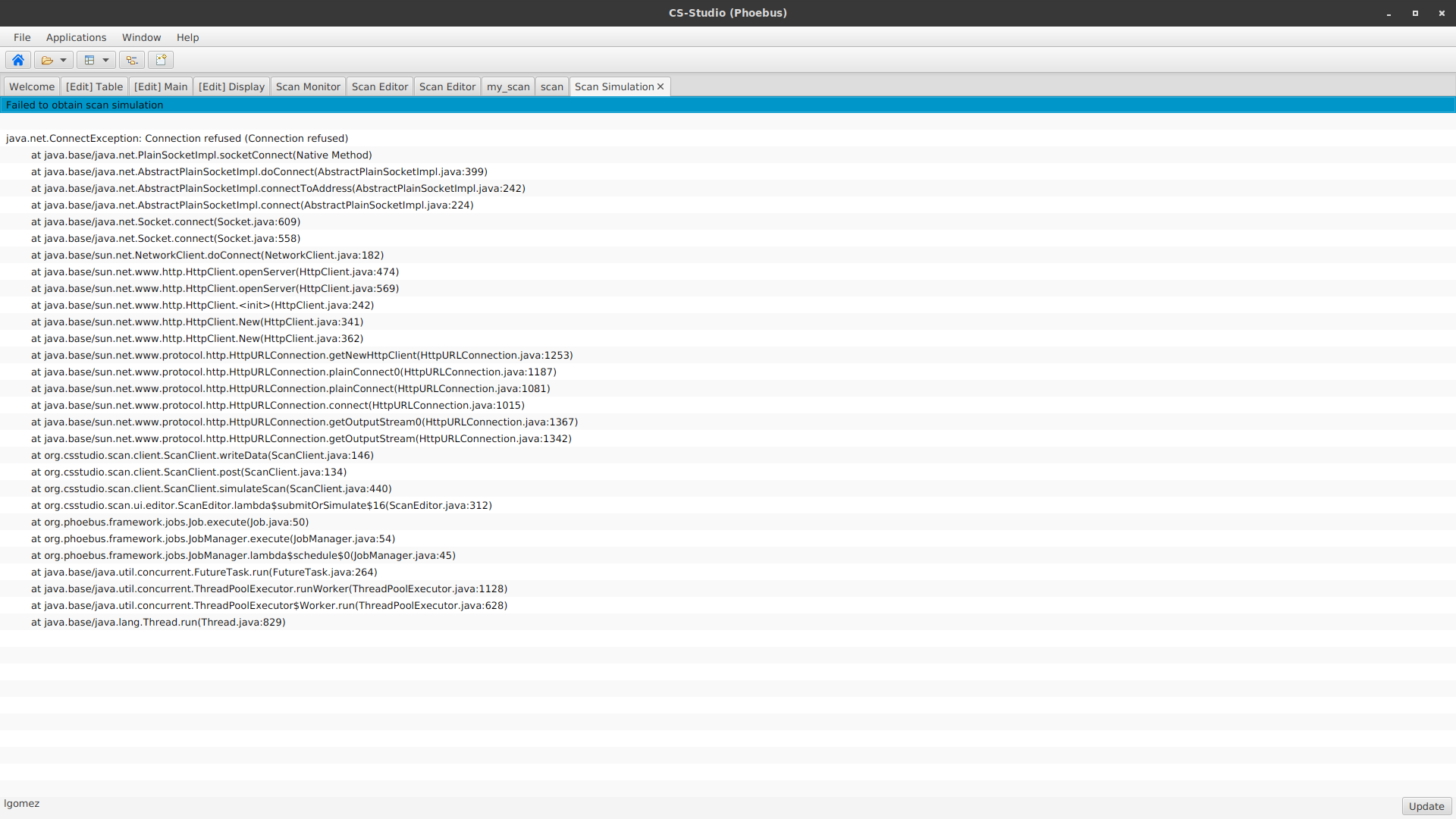Switch to the Scan Monitor tab
This screenshot has height=819, width=1456.
[x=307, y=86]
